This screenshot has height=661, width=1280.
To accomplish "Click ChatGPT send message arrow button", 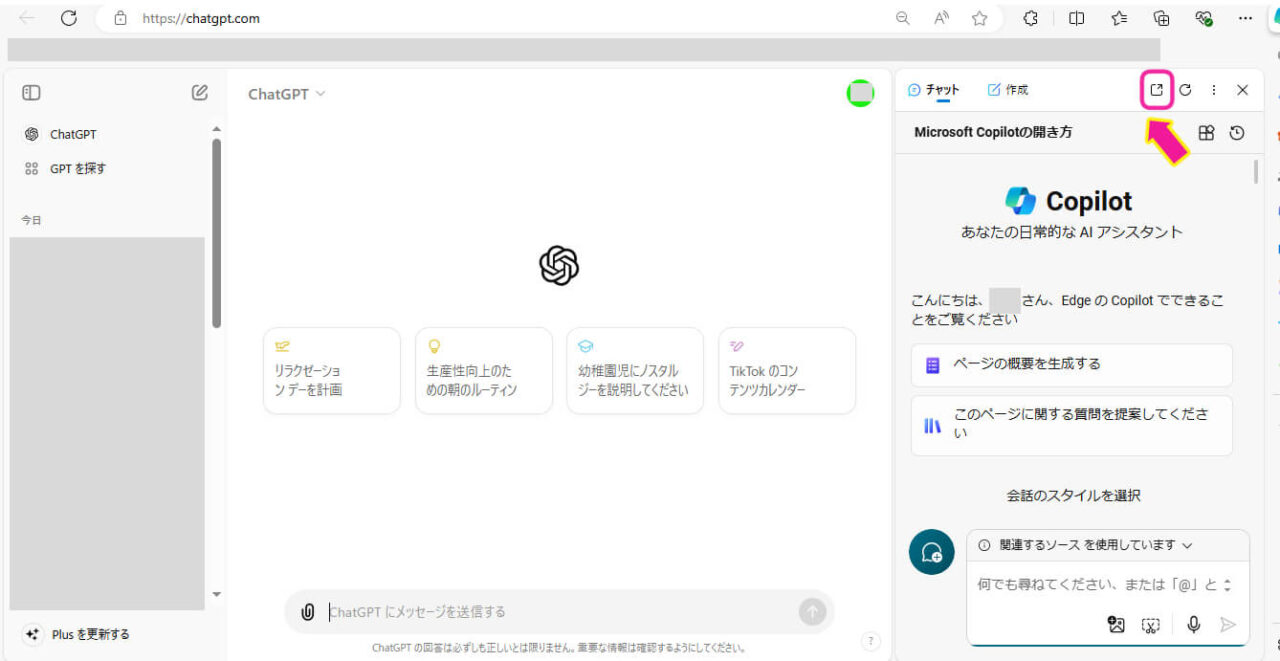I will [x=812, y=612].
